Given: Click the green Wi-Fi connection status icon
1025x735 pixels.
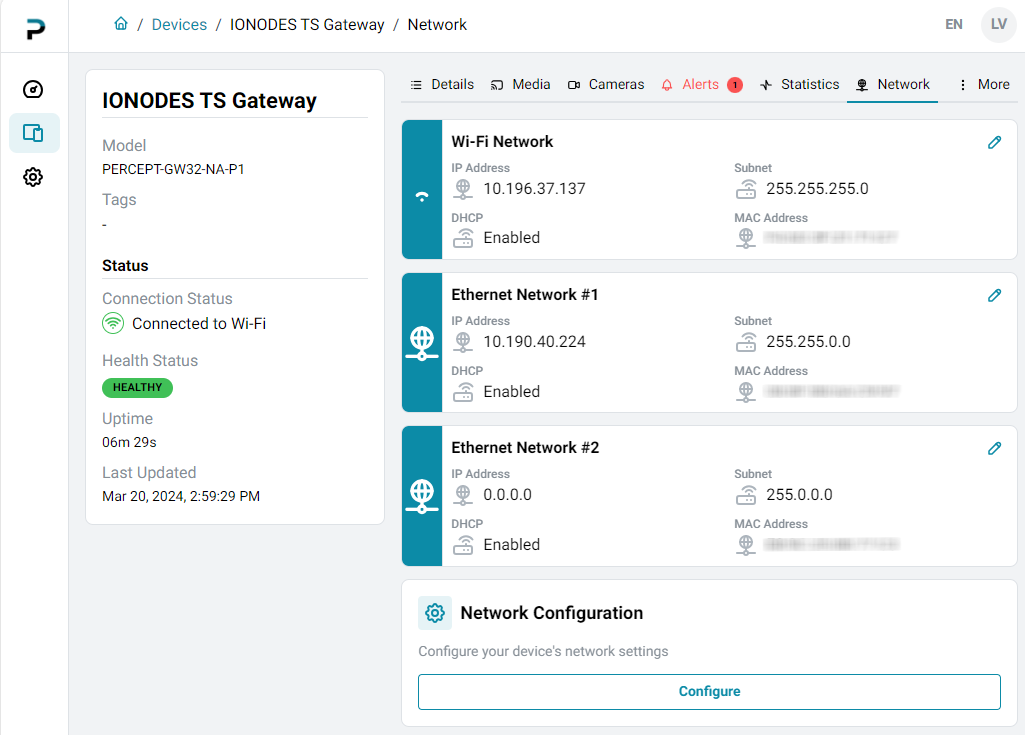Looking at the screenshot, I should (113, 323).
